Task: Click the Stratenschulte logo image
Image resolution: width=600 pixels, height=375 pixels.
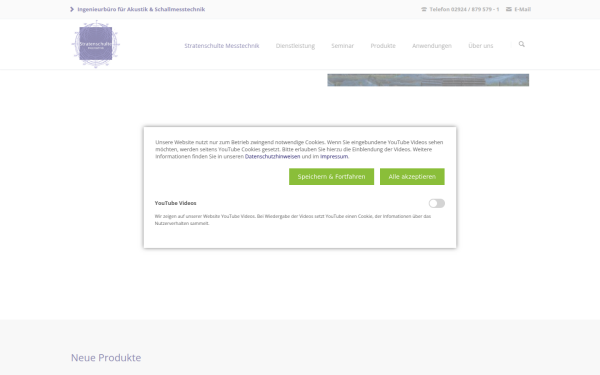Action: (x=96, y=44)
